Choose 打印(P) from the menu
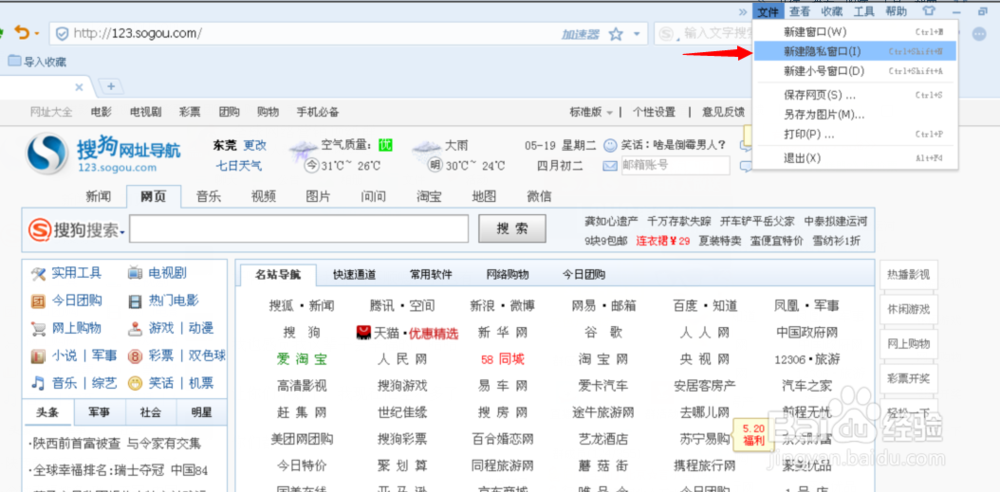This screenshot has height=492, width=1000. tap(855, 135)
